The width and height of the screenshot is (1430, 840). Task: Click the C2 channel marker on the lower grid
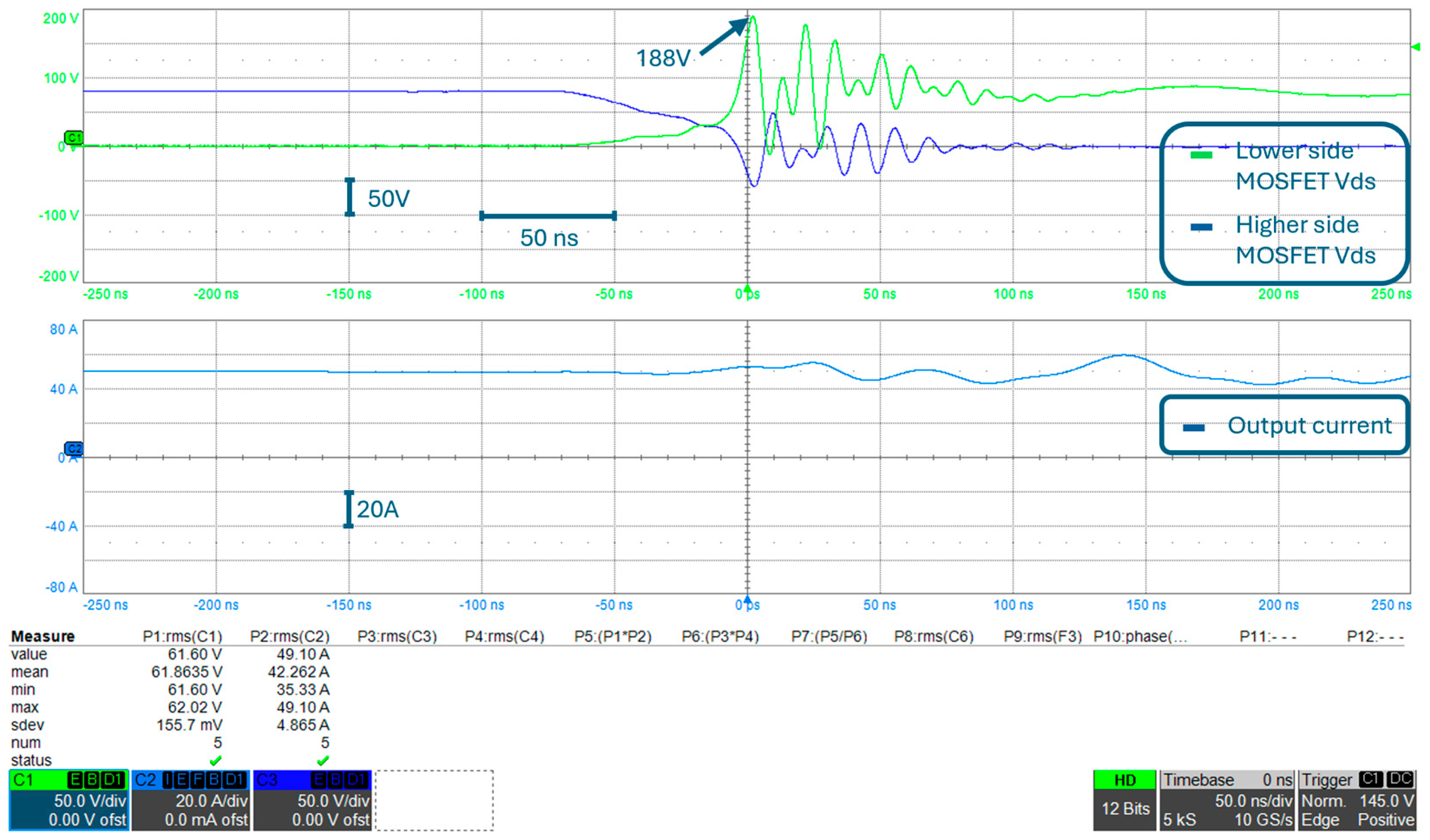pyautogui.click(x=74, y=449)
